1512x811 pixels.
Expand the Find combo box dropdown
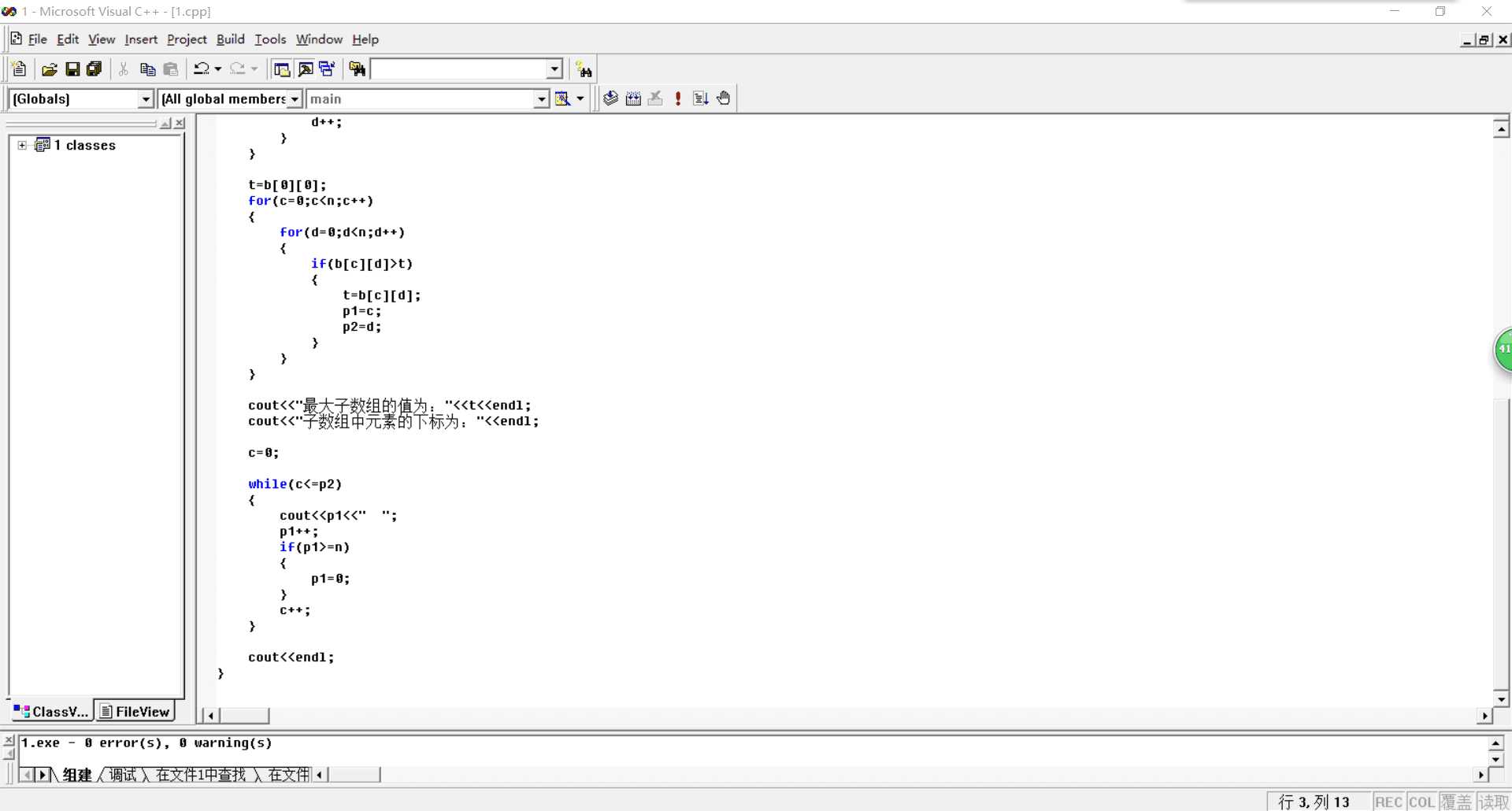click(554, 69)
